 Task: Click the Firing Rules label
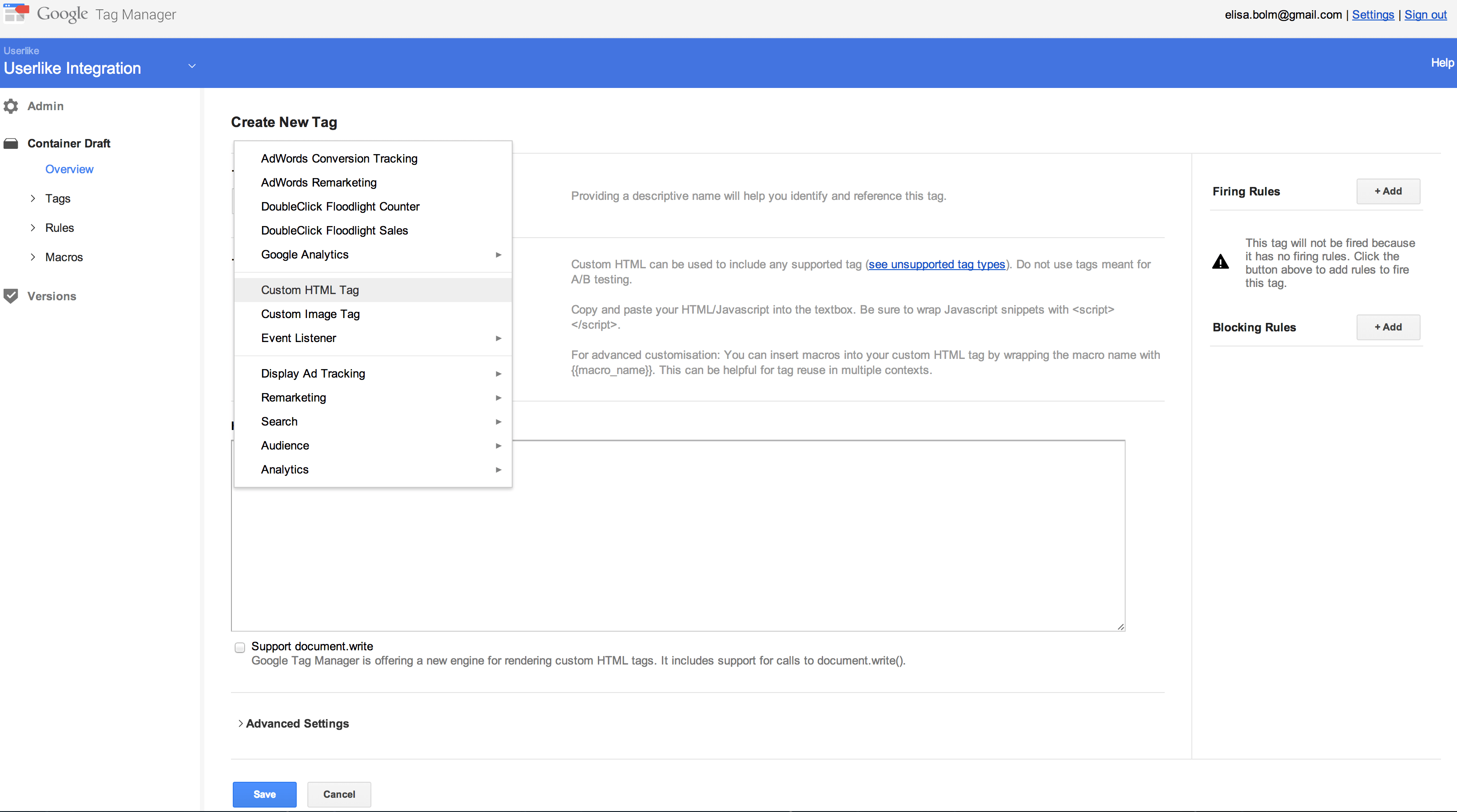click(1246, 192)
